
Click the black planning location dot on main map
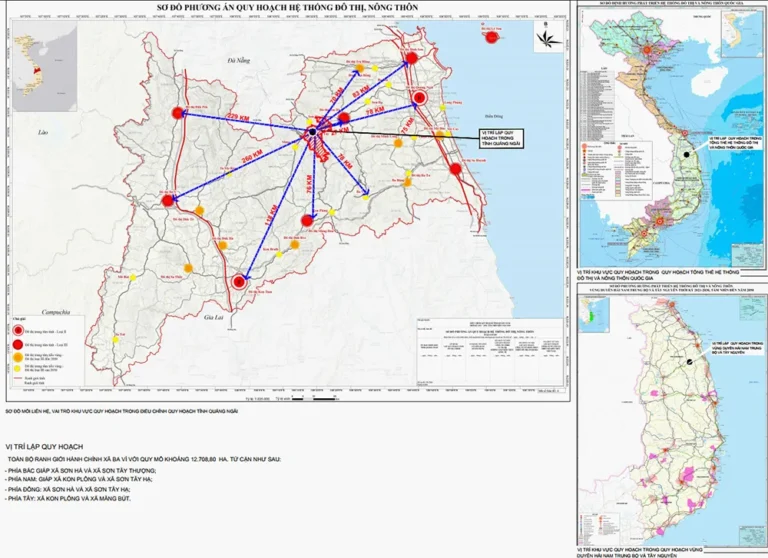[x=312, y=132]
